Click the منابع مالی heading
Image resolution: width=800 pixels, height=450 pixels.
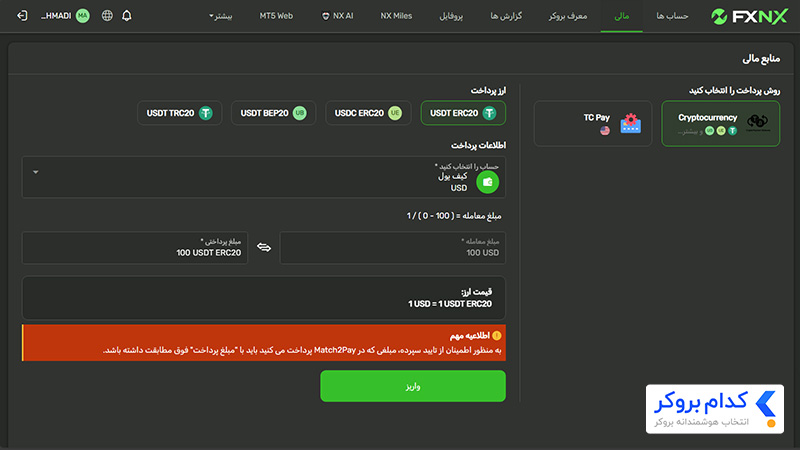pos(761,59)
